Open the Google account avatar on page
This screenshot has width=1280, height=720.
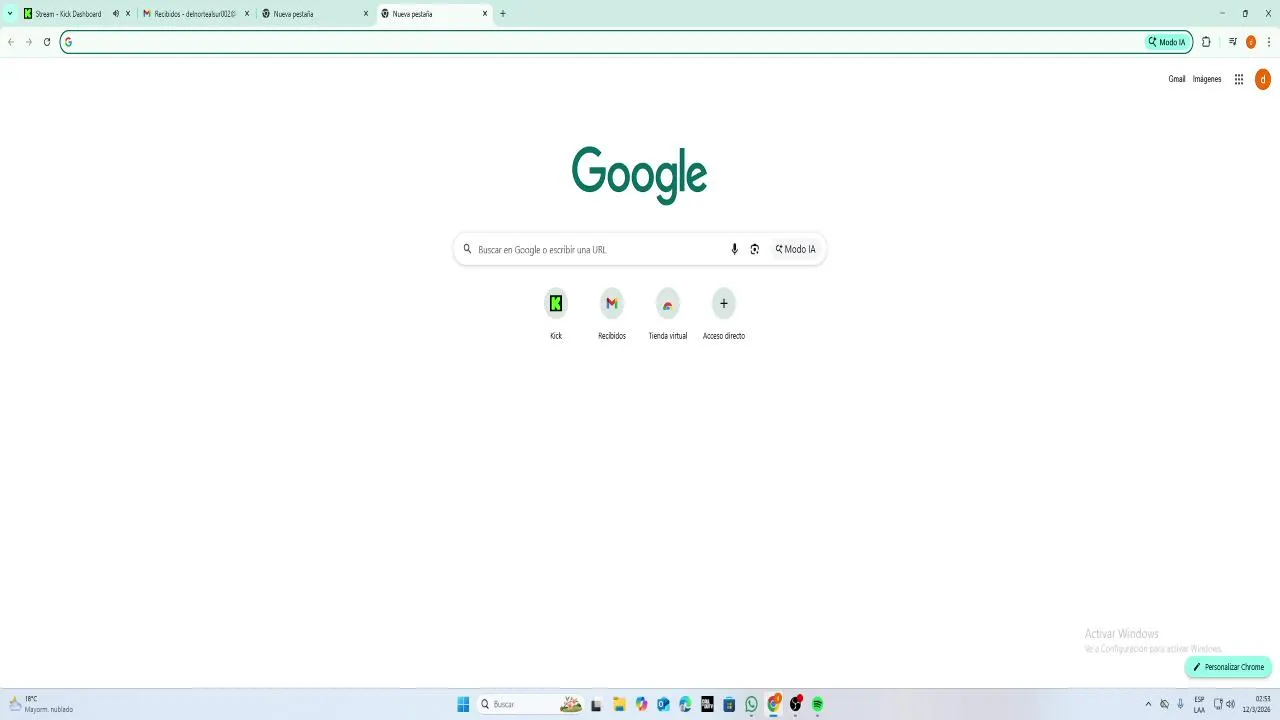point(1262,79)
